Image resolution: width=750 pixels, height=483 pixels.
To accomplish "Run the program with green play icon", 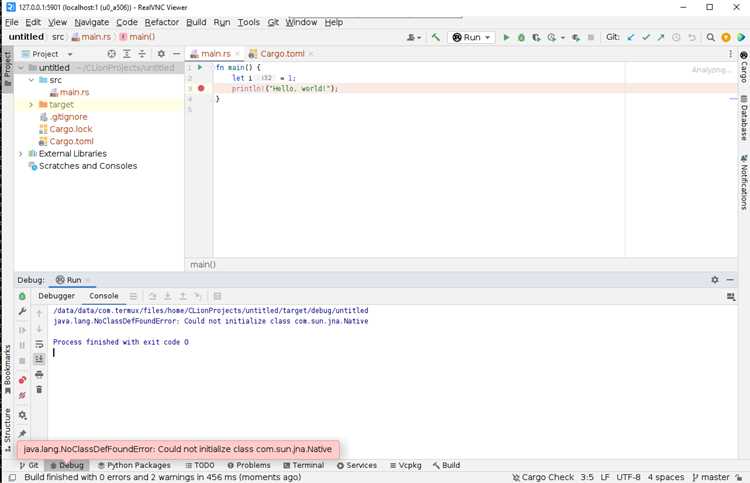I will [x=506, y=37].
